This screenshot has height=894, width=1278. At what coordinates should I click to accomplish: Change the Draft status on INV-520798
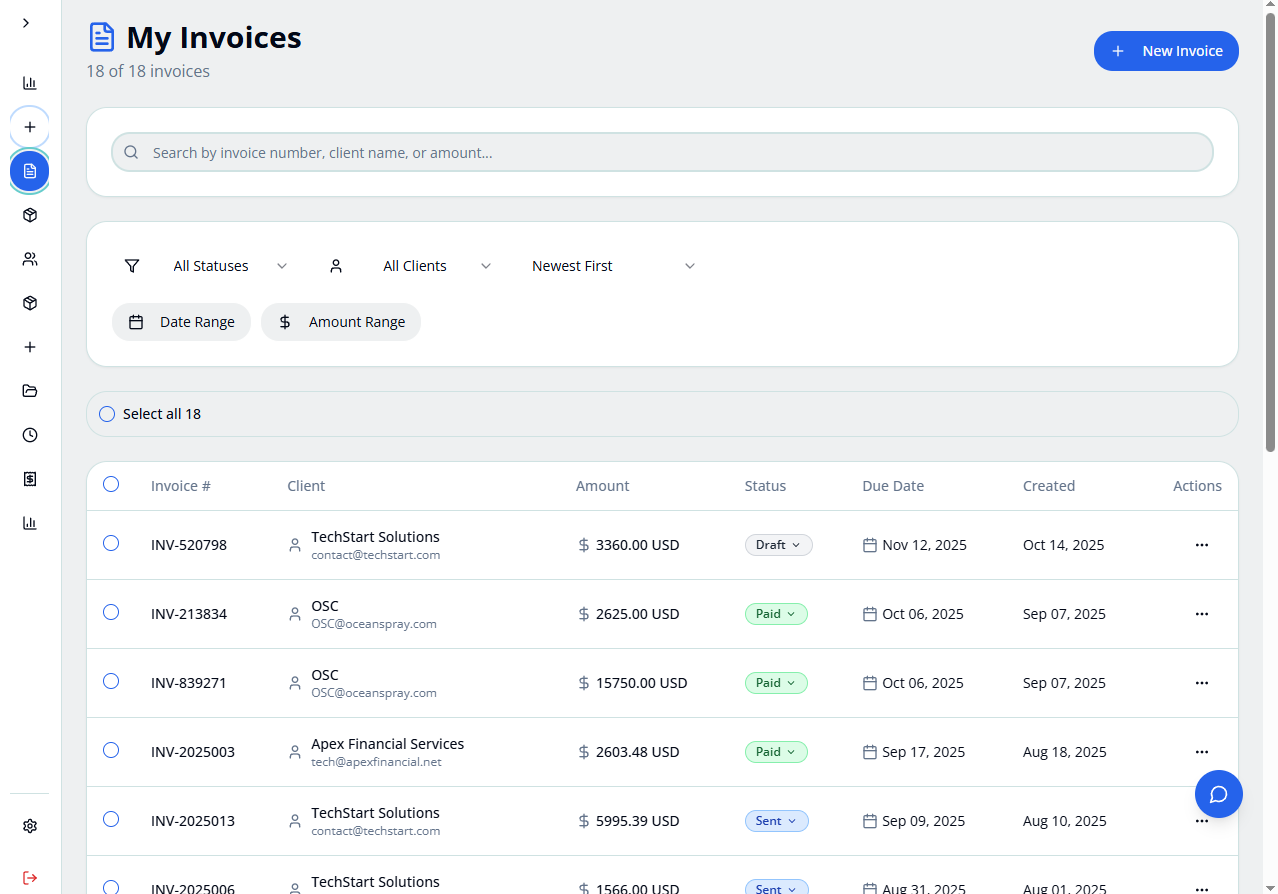(778, 544)
